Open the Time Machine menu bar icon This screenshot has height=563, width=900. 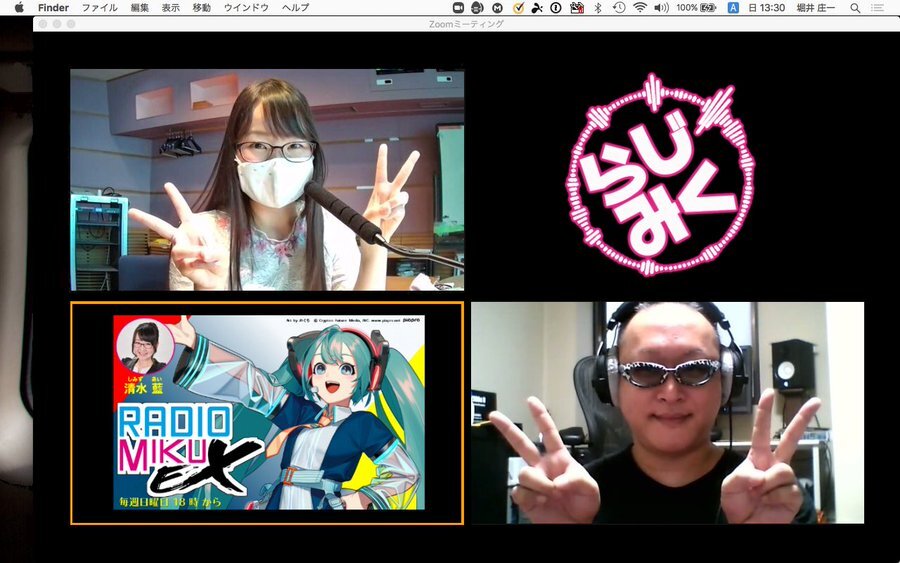pyautogui.click(x=619, y=7)
